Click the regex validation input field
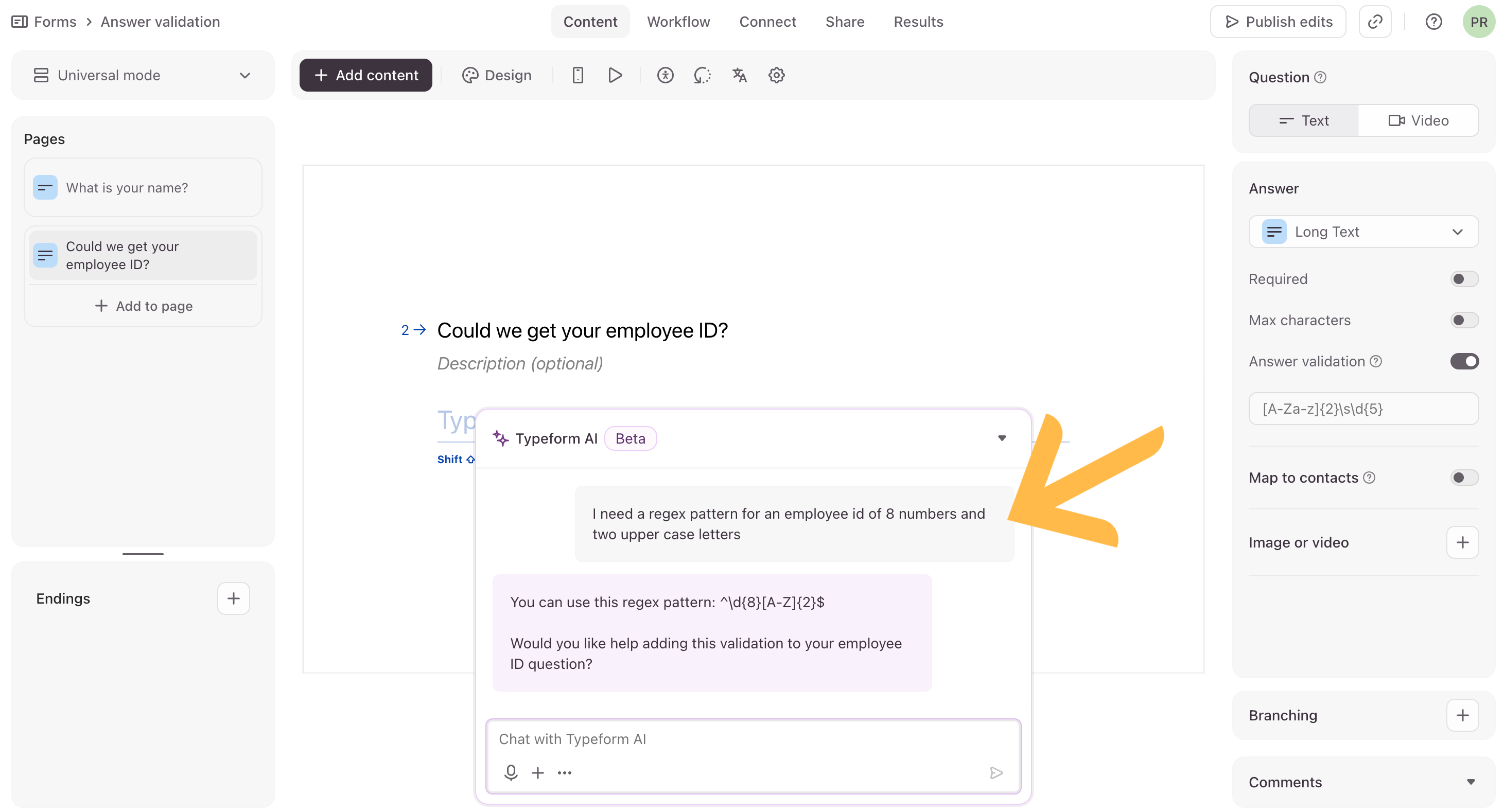Image resolution: width=1504 pixels, height=812 pixels. pyautogui.click(x=1362, y=409)
